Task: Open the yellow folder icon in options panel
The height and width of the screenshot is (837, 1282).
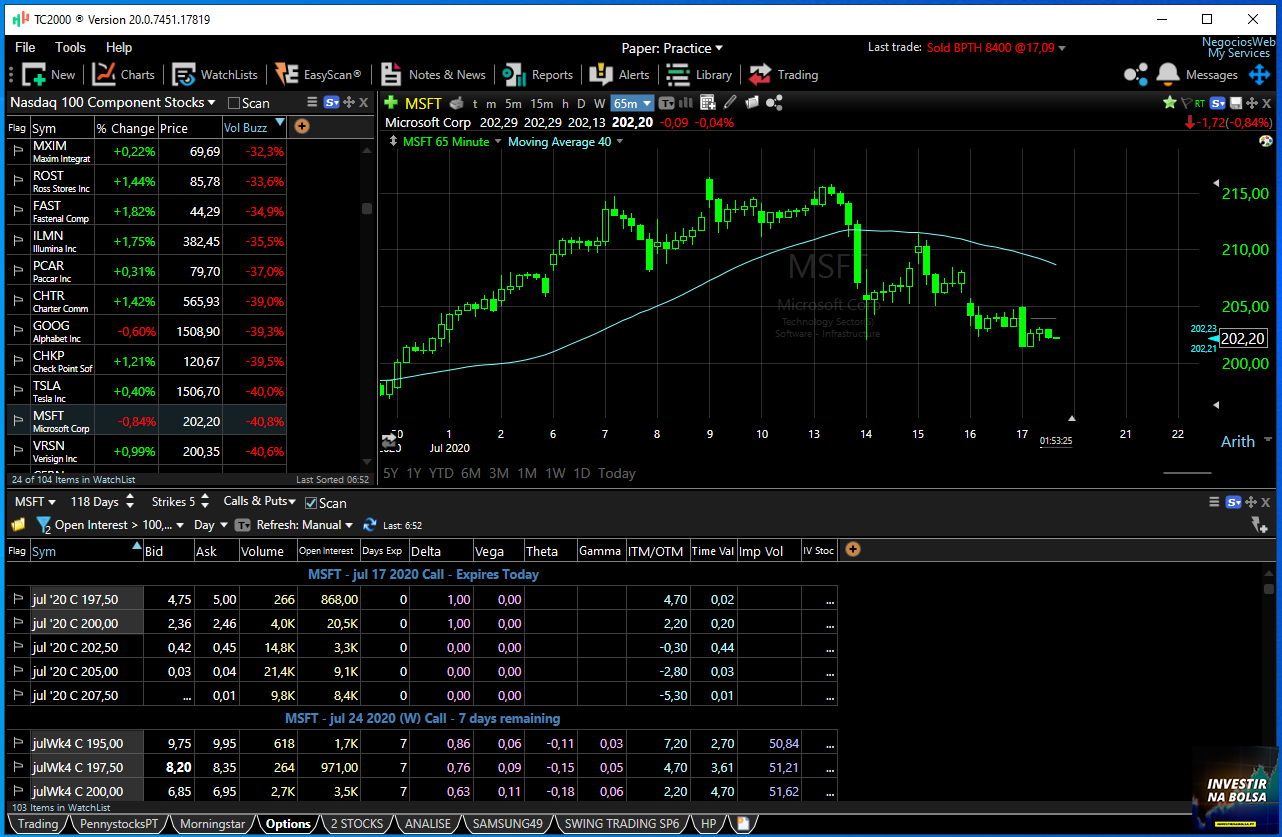Action: [18, 525]
